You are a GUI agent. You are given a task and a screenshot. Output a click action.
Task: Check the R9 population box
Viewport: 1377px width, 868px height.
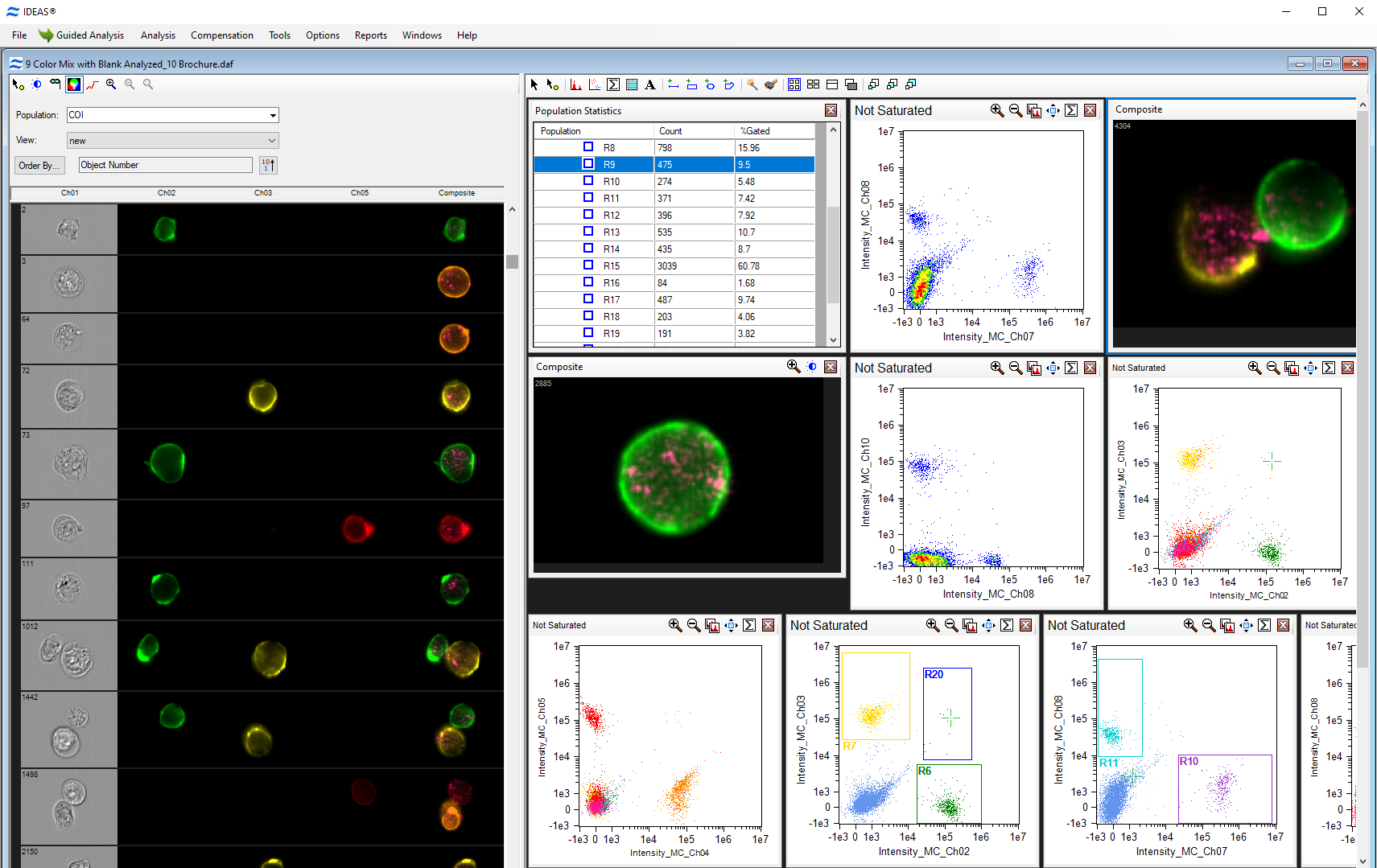pos(588,164)
